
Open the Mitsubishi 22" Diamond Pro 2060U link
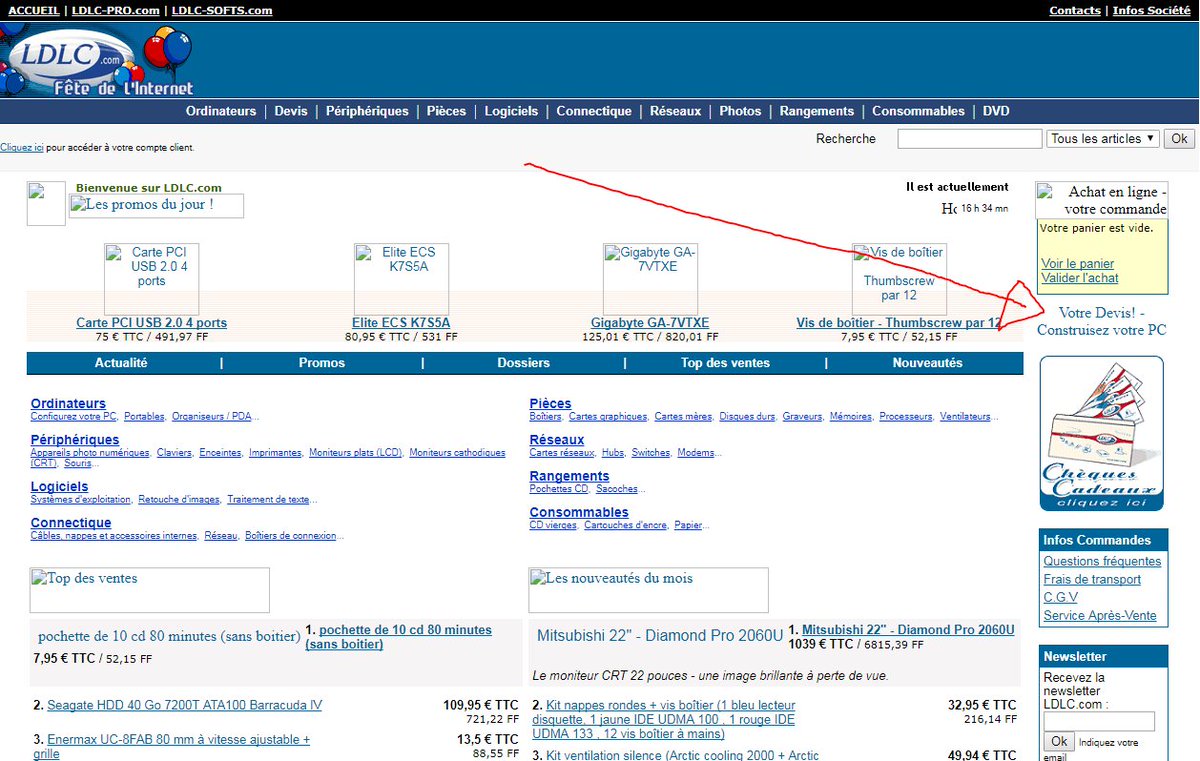908,630
